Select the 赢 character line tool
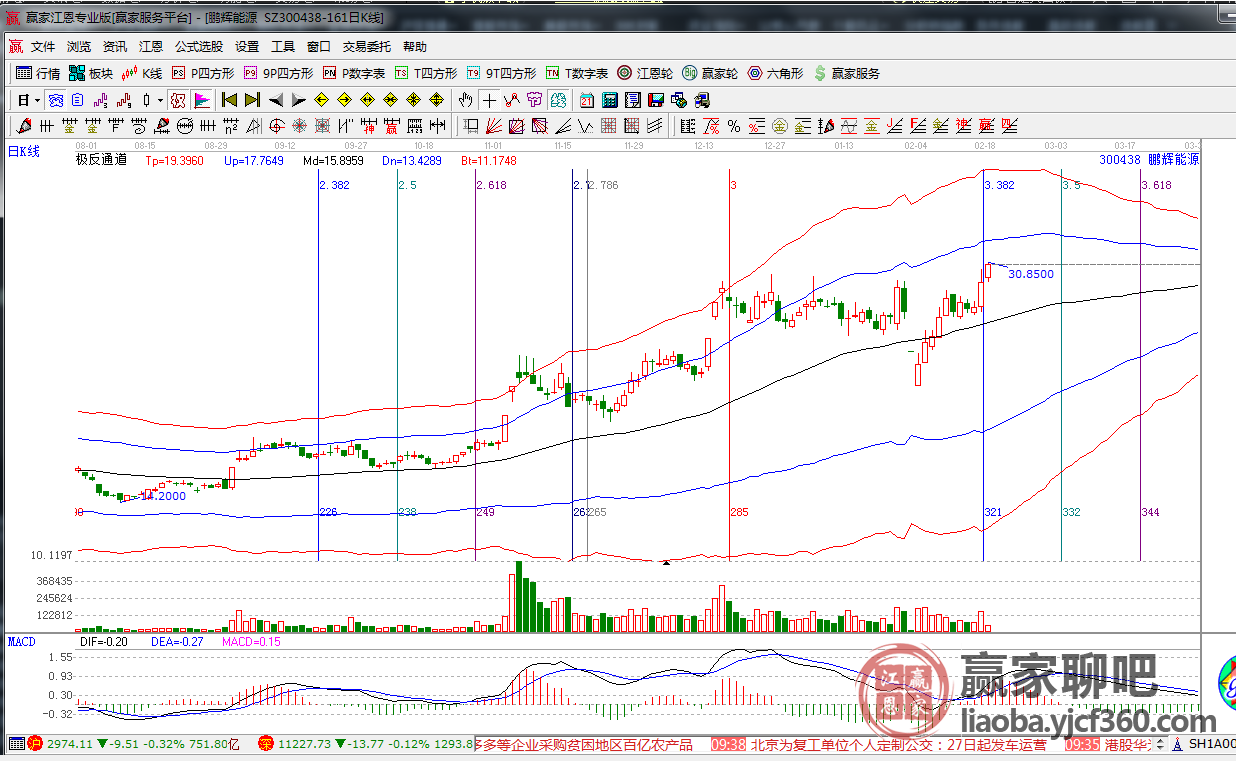This screenshot has width=1237, height=761. (x=390, y=126)
